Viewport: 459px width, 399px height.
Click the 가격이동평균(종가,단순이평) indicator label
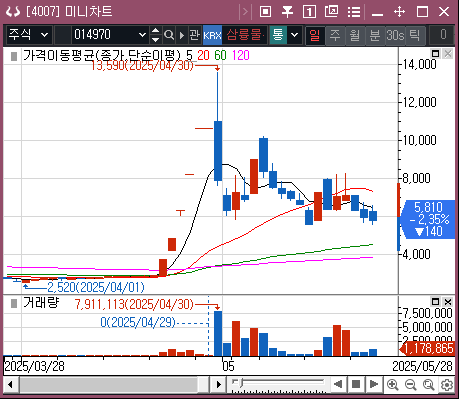(x=101, y=56)
